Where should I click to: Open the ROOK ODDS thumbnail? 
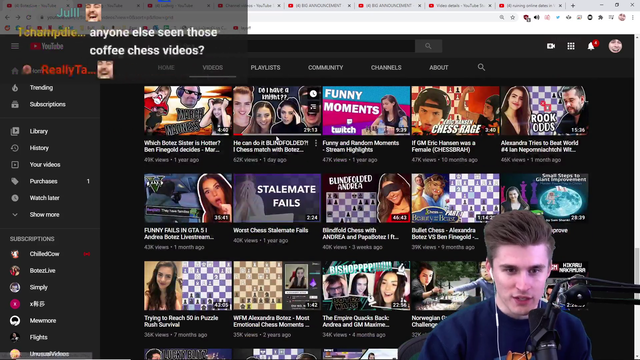point(544,111)
